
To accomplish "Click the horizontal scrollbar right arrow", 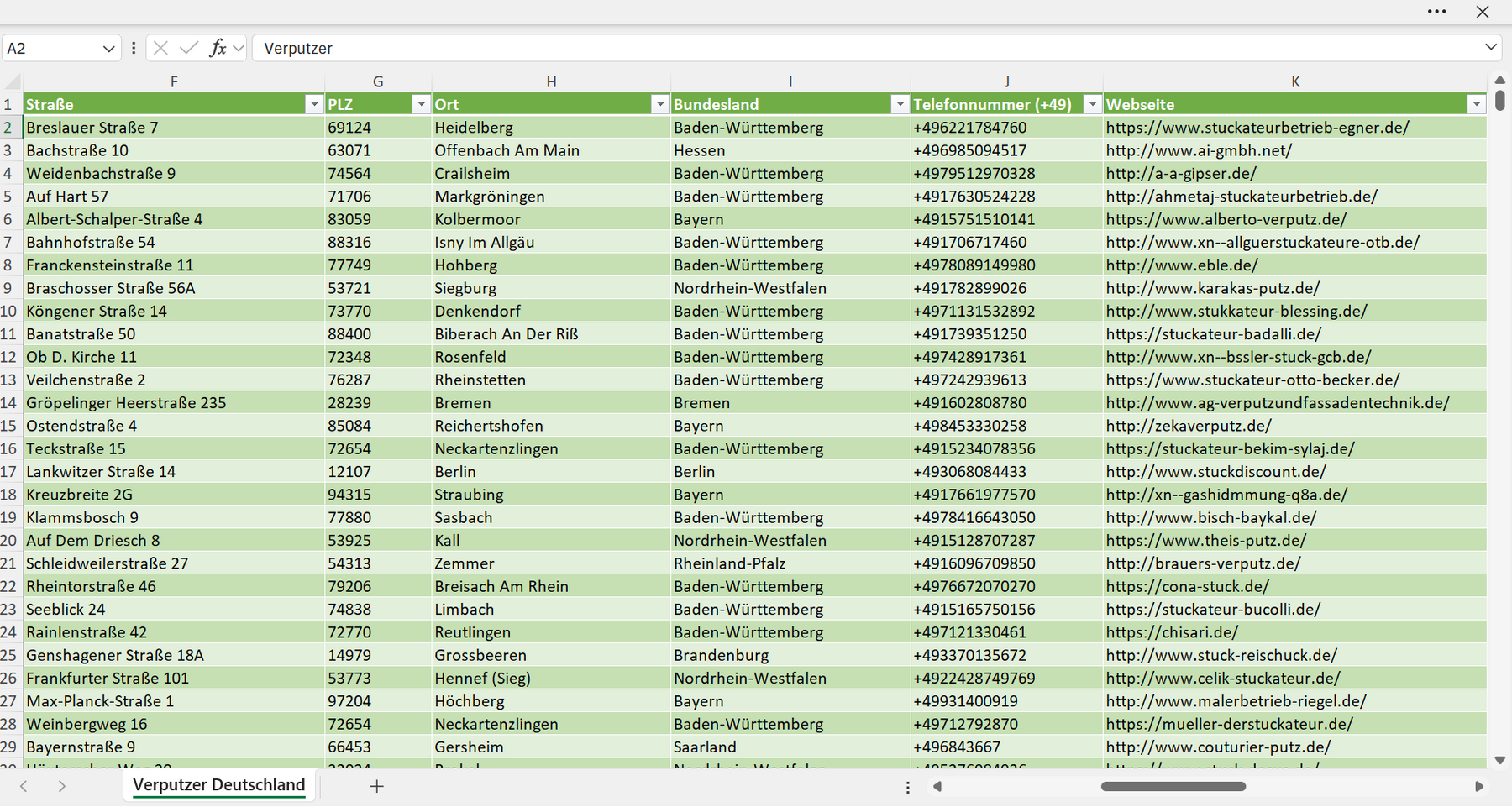I will [1479, 787].
